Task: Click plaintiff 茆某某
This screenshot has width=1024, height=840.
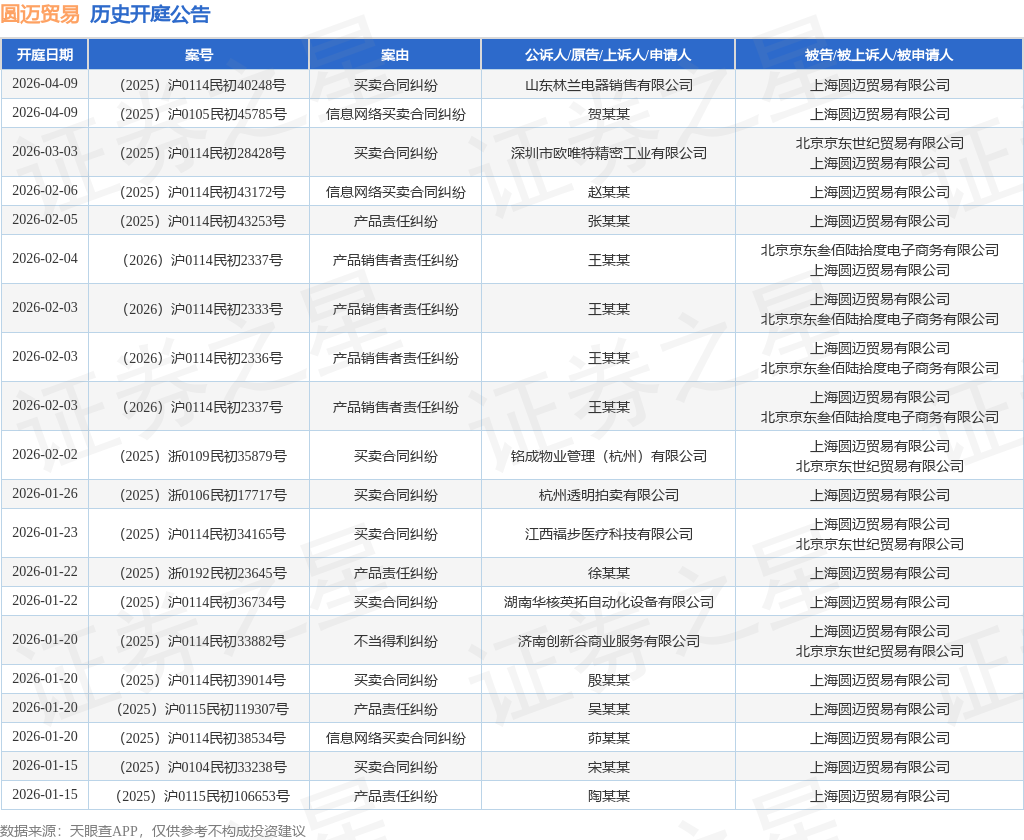Action: coord(609,738)
